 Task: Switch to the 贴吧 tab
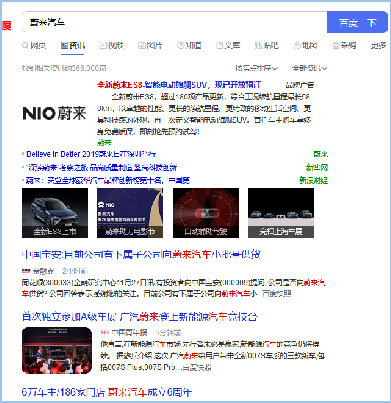(266, 45)
